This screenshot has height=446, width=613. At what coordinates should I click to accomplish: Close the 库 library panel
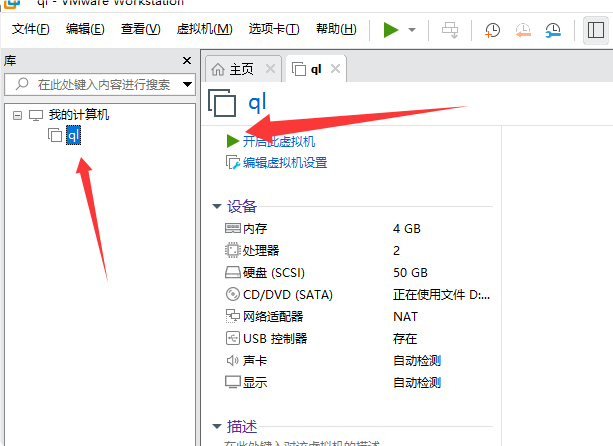pyautogui.click(x=187, y=61)
